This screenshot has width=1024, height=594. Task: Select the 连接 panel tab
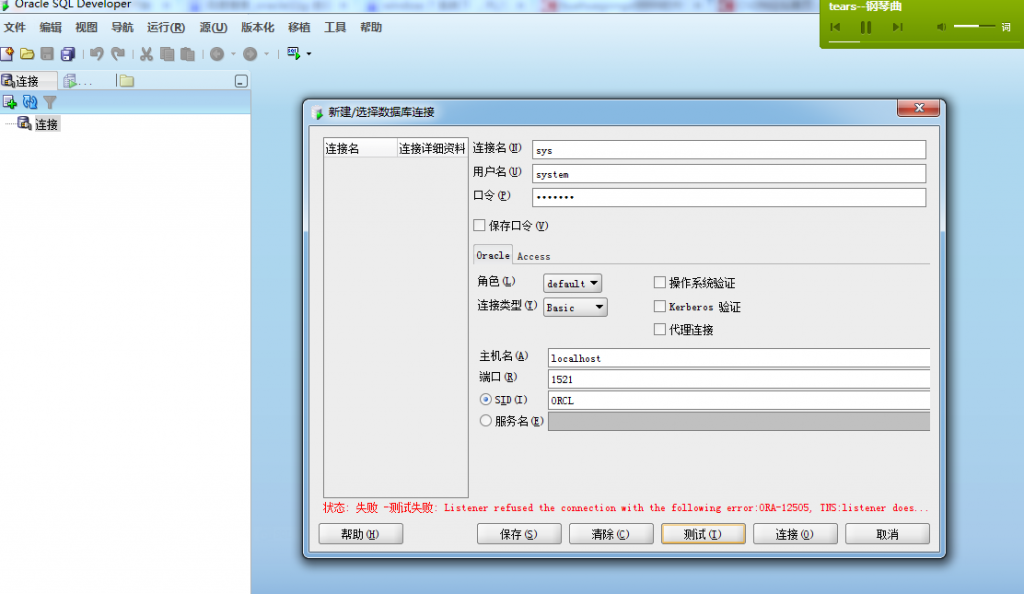coord(28,81)
